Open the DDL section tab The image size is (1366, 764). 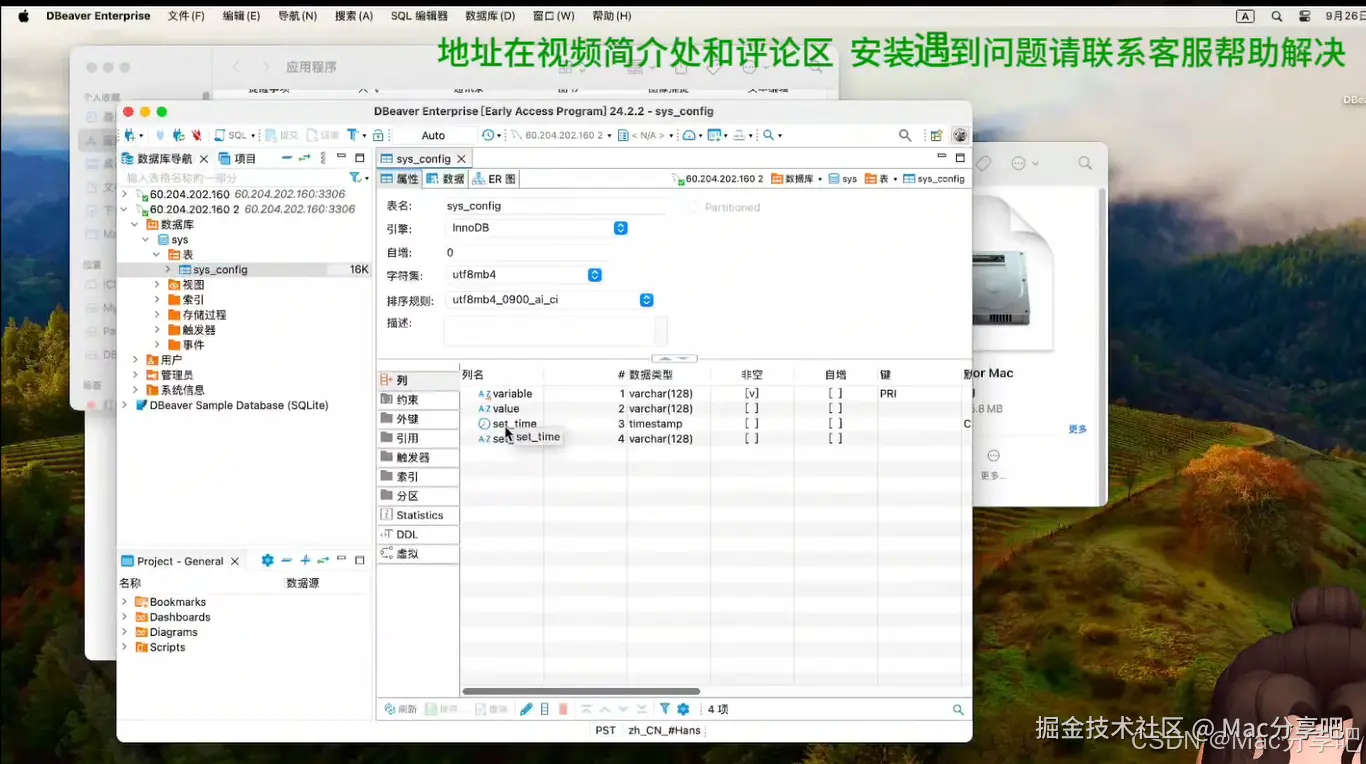point(417,535)
